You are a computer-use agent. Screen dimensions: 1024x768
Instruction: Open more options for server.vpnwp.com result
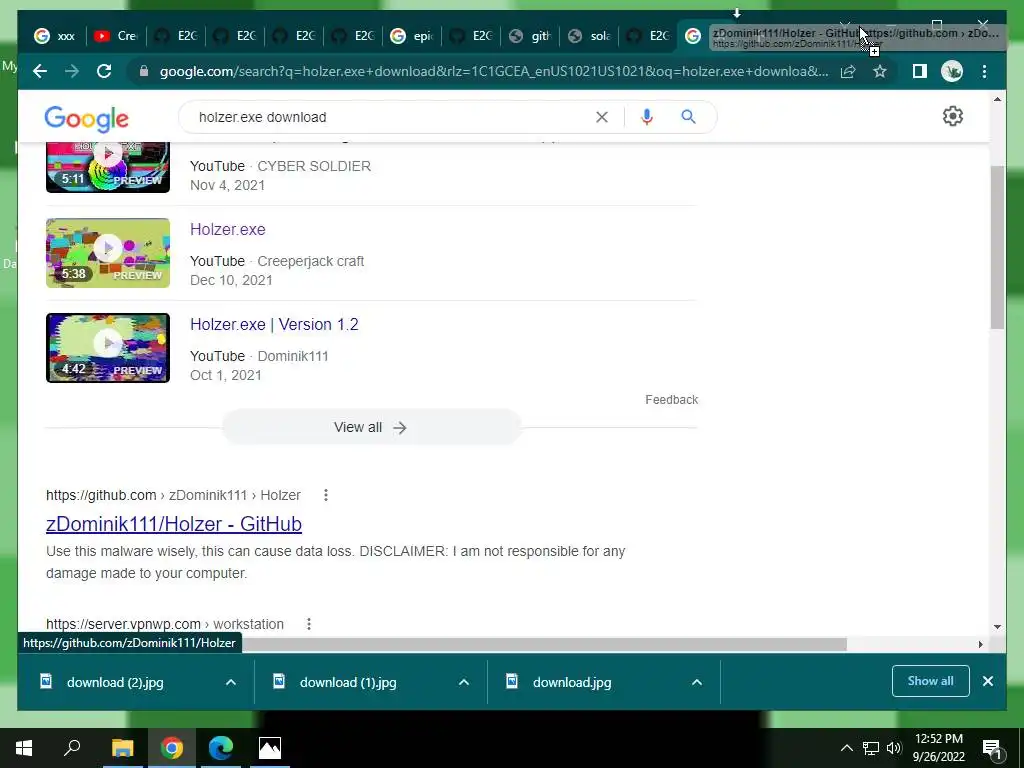pyautogui.click(x=309, y=624)
